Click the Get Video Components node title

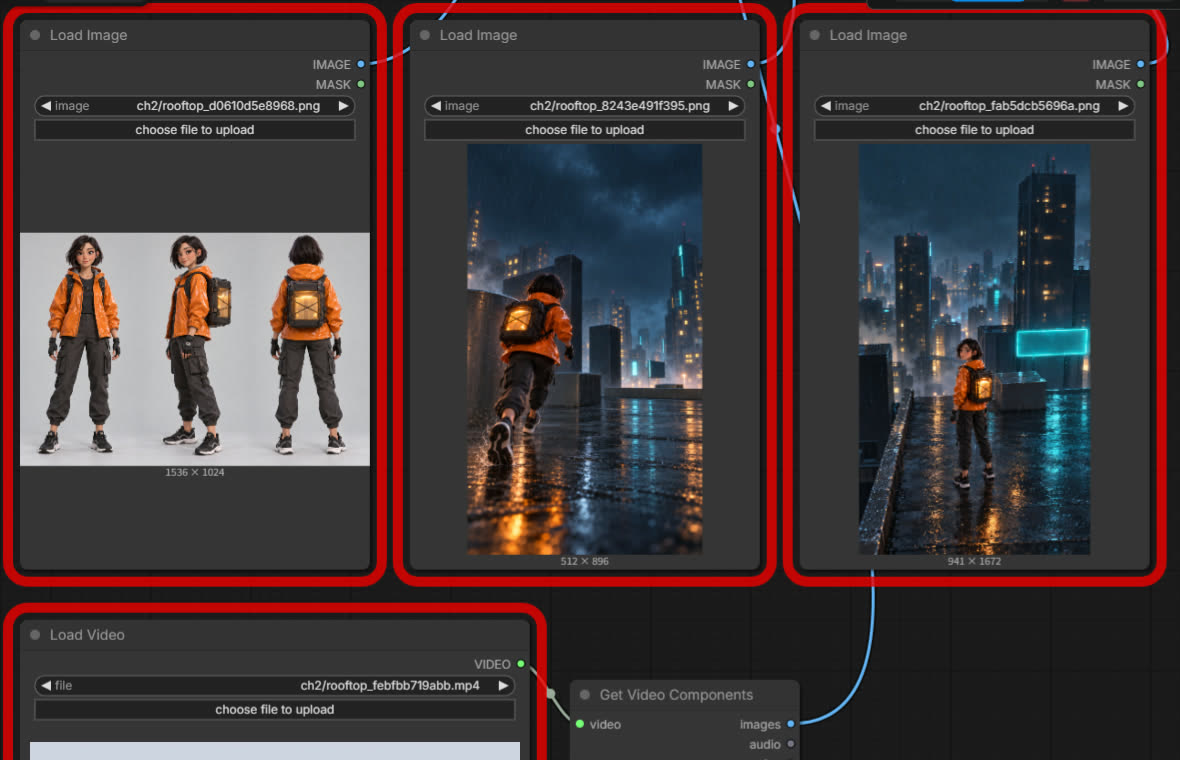[676, 695]
